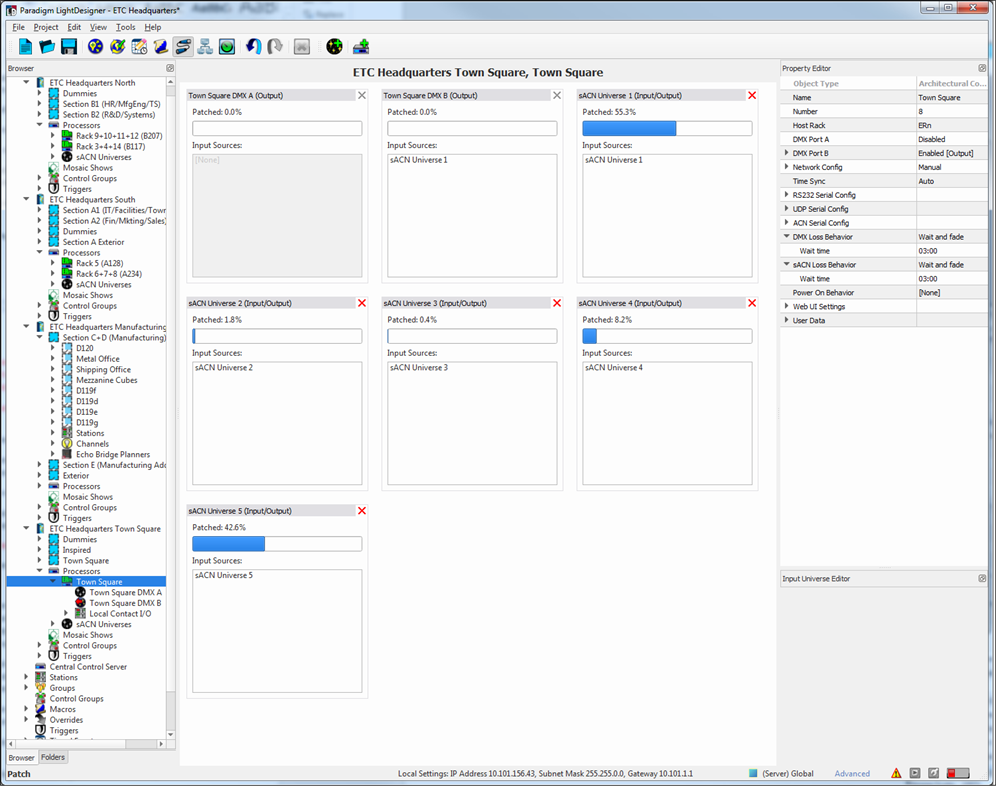Expand the Network Config property

786,167
